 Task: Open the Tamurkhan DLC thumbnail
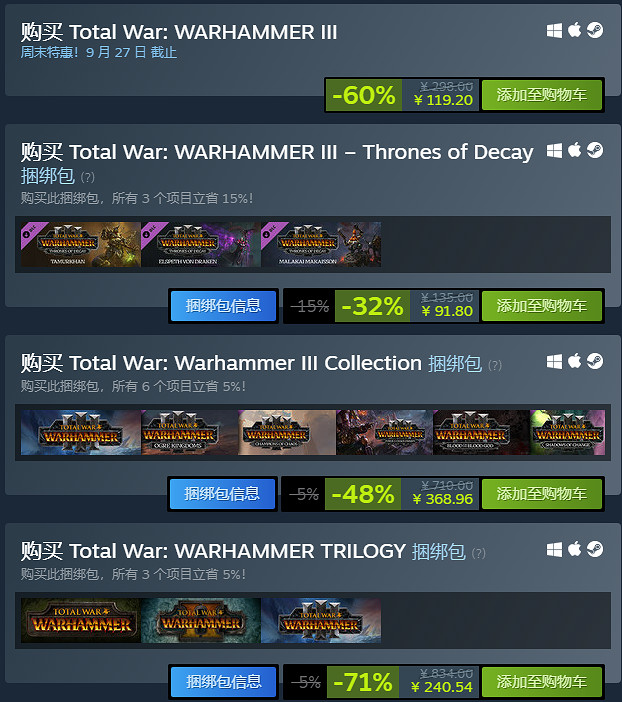click(x=81, y=244)
